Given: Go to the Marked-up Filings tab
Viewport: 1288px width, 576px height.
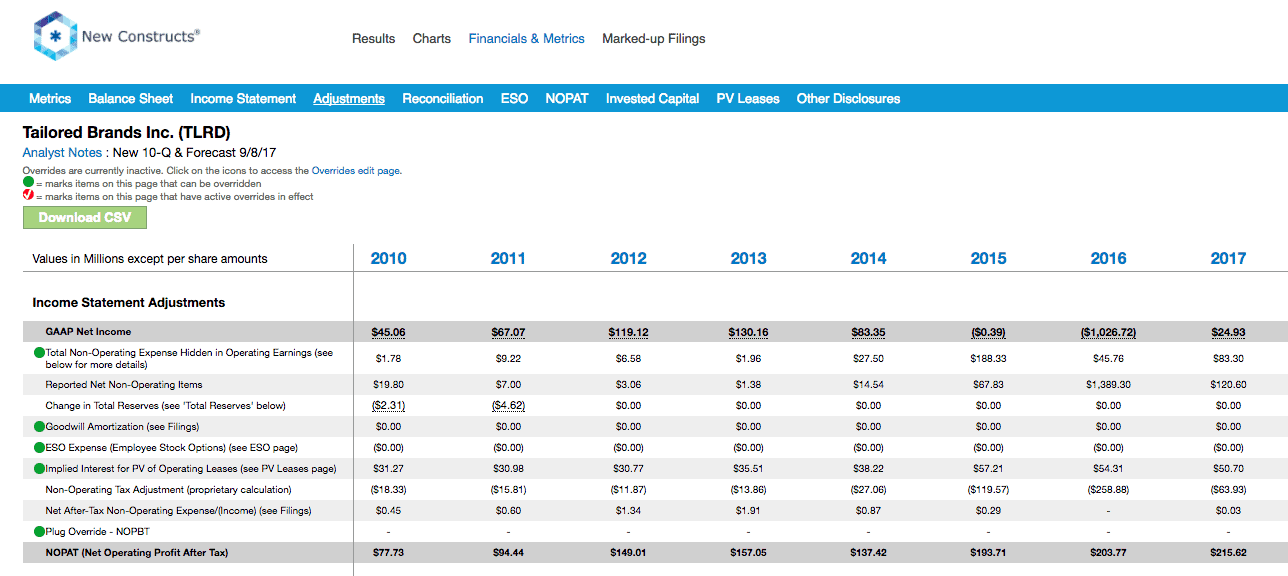Looking at the screenshot, I should (654, 39).
